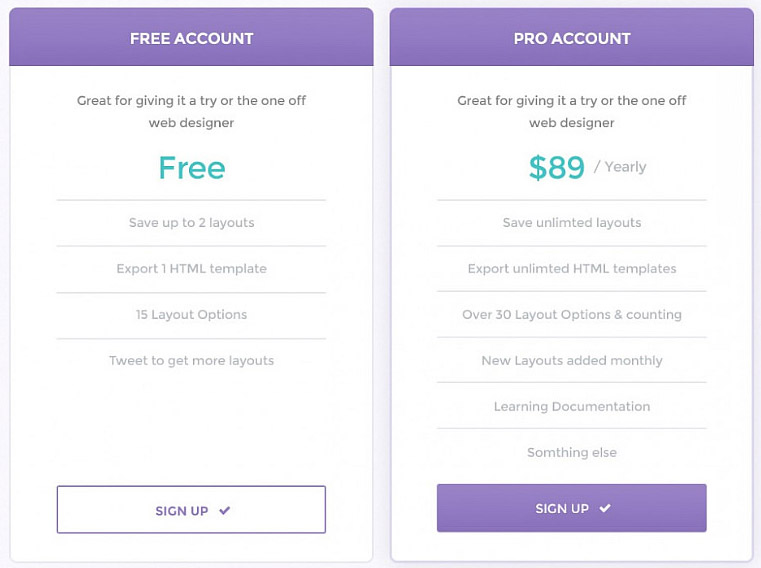Viewport: 761px width, 568px height.
Task: Click New Layouts added monthly item
Action: tap(571, 361)
